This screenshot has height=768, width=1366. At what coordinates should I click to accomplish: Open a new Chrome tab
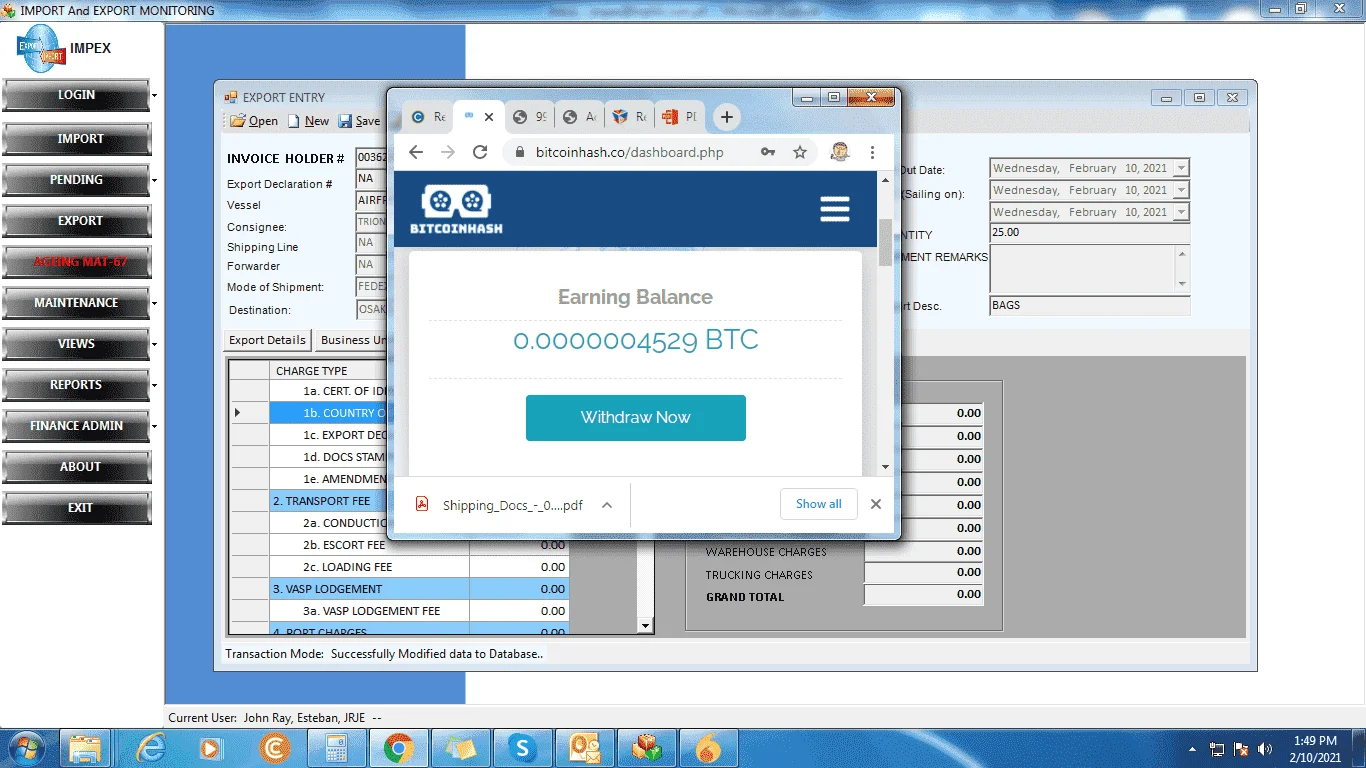(x=727, y=117)
